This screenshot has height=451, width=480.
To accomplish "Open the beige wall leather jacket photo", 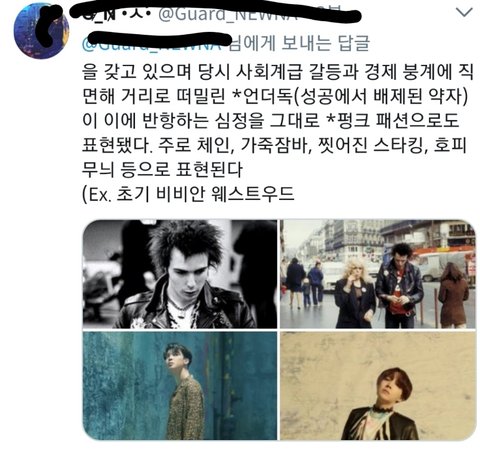I will tap(378, 386).
